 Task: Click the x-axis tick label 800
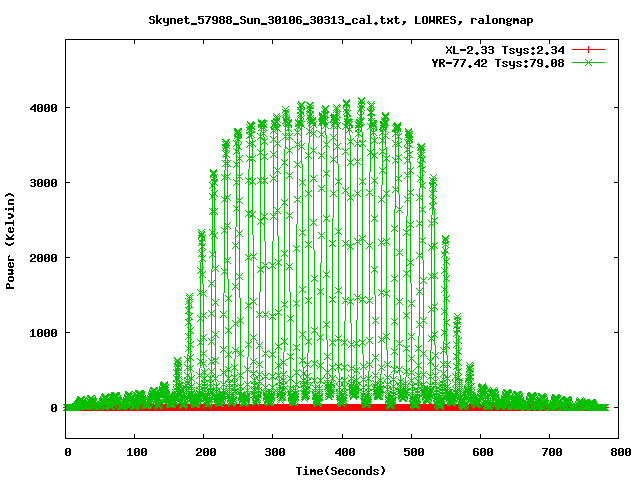tap(621, 452)
